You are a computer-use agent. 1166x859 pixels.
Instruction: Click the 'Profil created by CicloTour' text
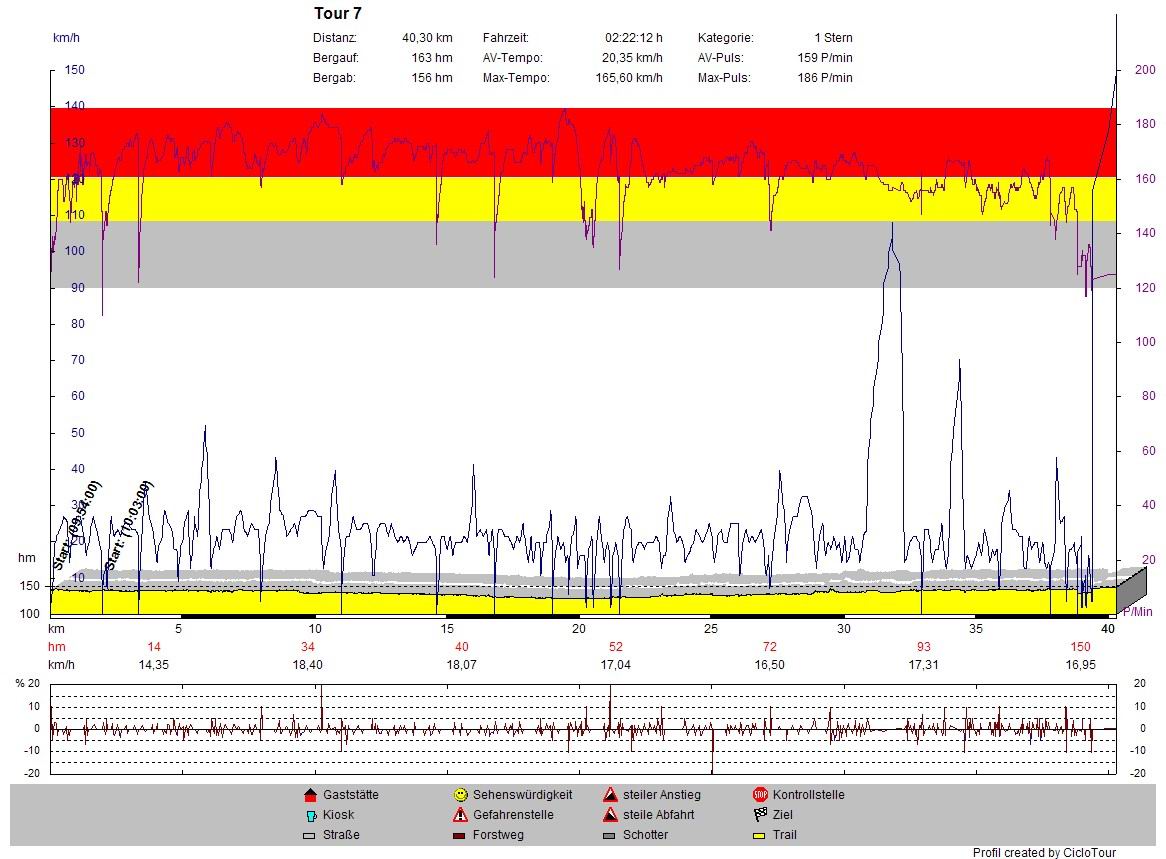click(x=1044, y=853)
